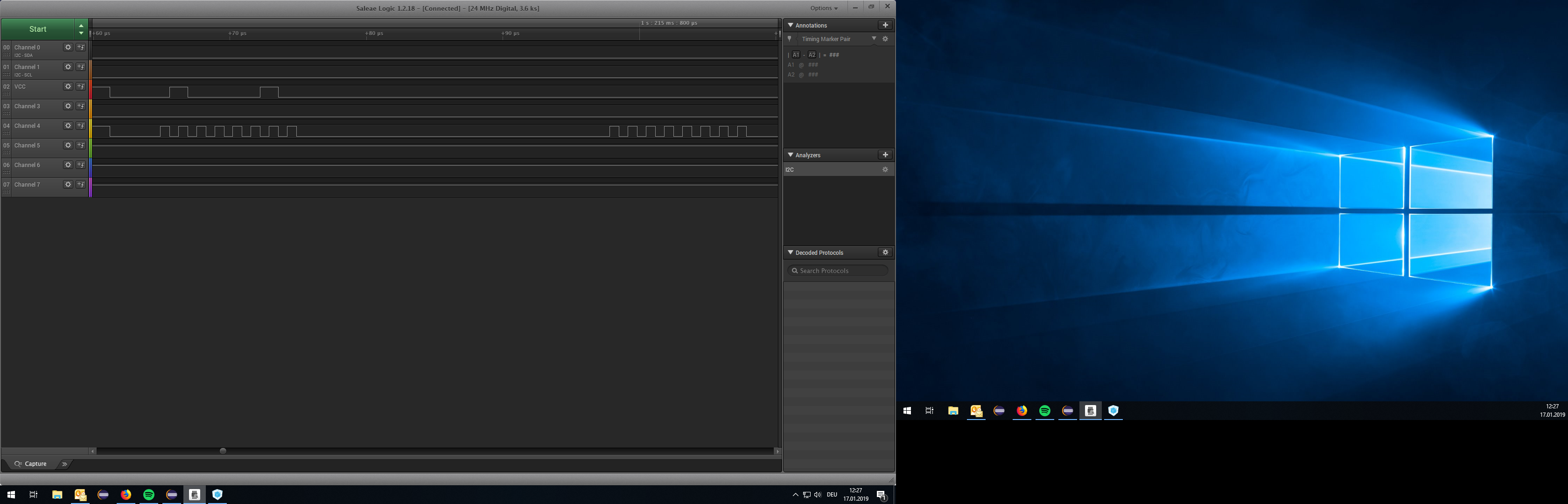Click trigger icon for Channel 7
Viewport: 1568px width, 504px height.
coord(81,184)
